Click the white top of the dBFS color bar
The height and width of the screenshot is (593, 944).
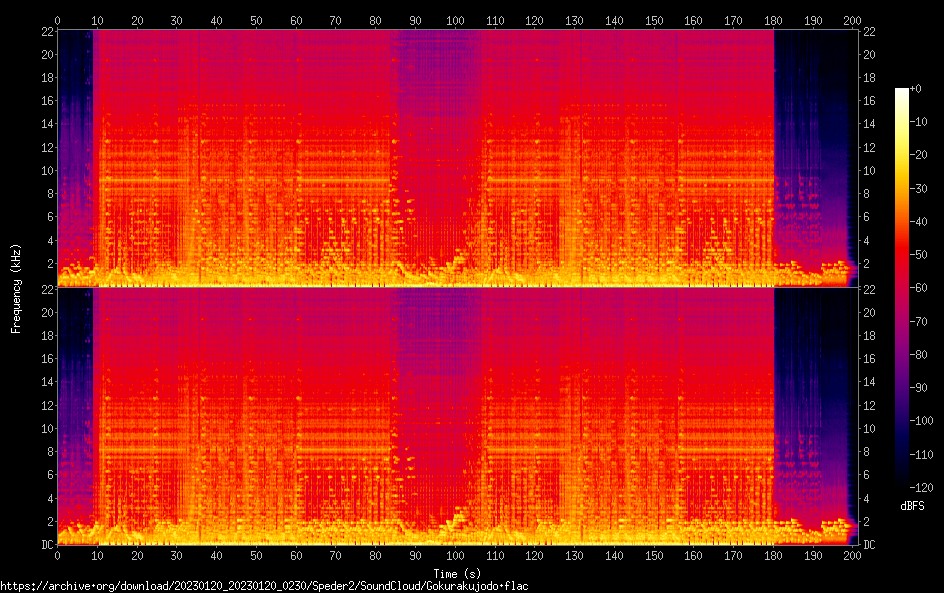click(x=902, y=92)
